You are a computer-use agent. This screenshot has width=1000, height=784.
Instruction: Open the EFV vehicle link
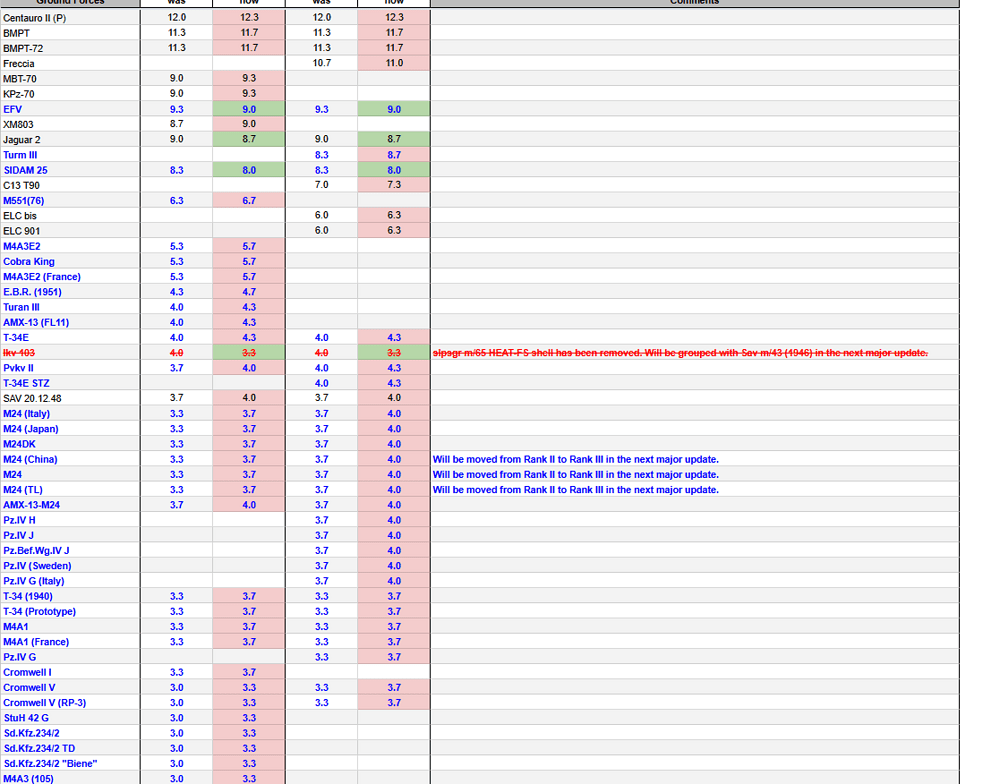[x=12, y=109]
